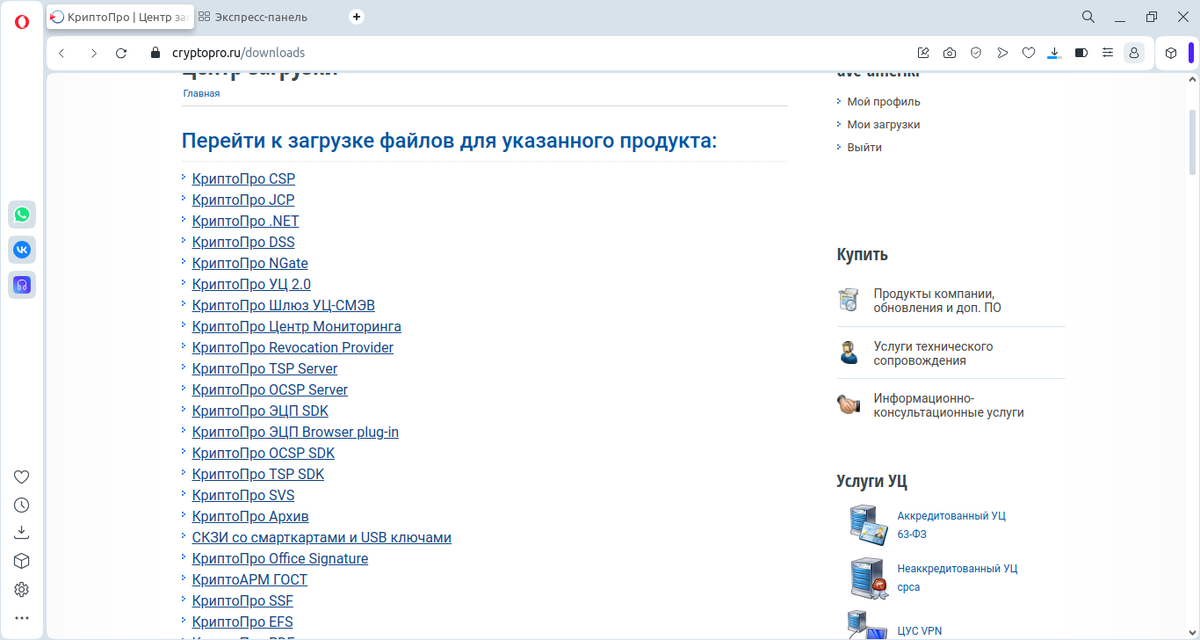Open a new tab with plus button
Image resolution: width=1200 pixels, height=640 pixels.
(357, 17)
